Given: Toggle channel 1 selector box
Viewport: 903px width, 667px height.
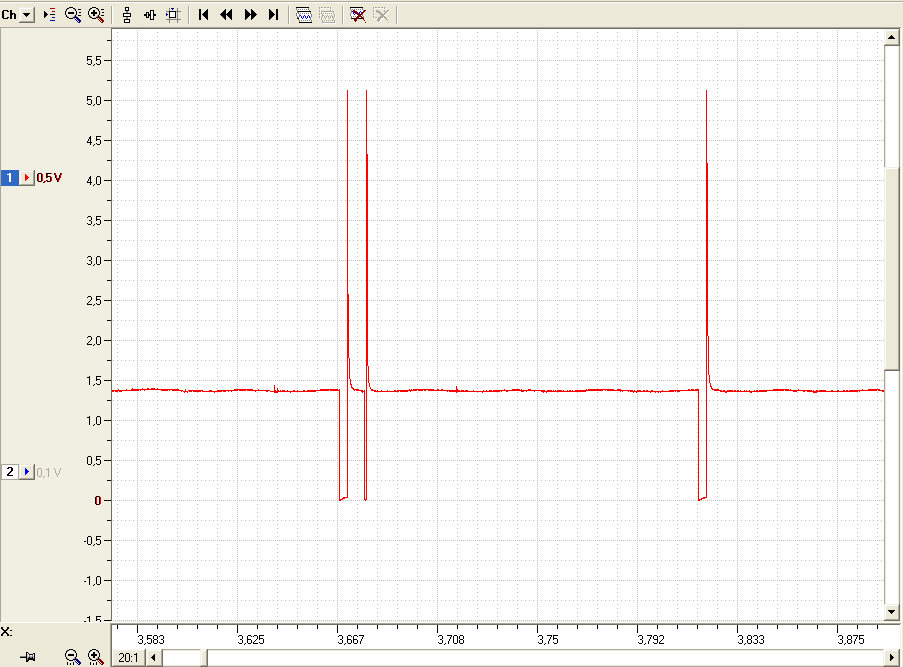Looking at the screenshot, I should [10, 177].
